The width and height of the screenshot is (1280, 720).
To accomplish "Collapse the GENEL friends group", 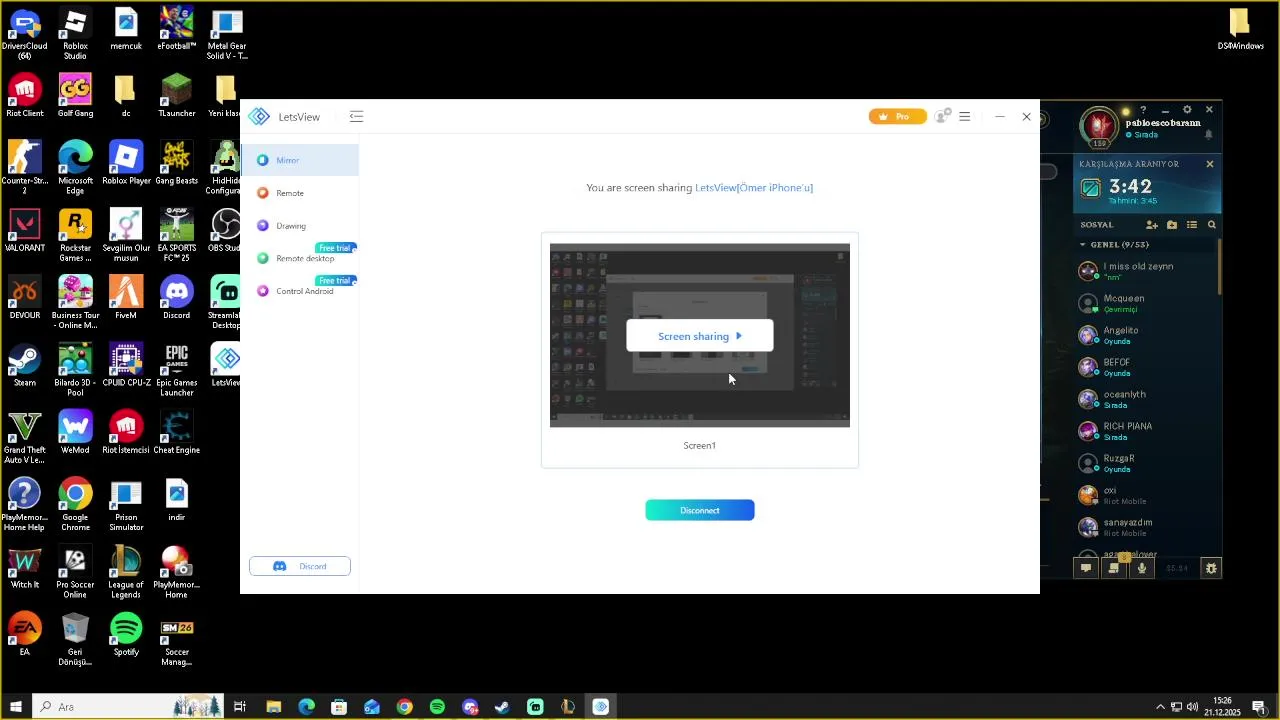I will [1082, 245].
